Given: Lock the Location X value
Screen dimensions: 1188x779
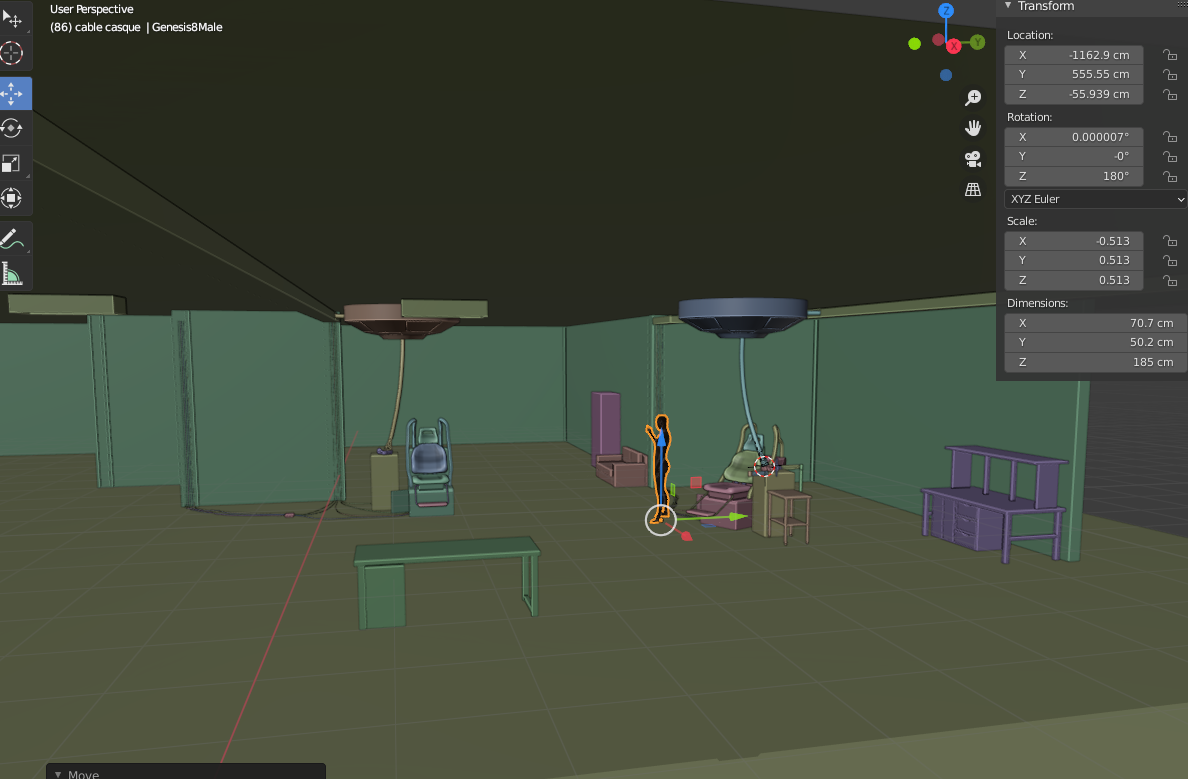Looking at the screenshot, I should (x=1168, y=55).
